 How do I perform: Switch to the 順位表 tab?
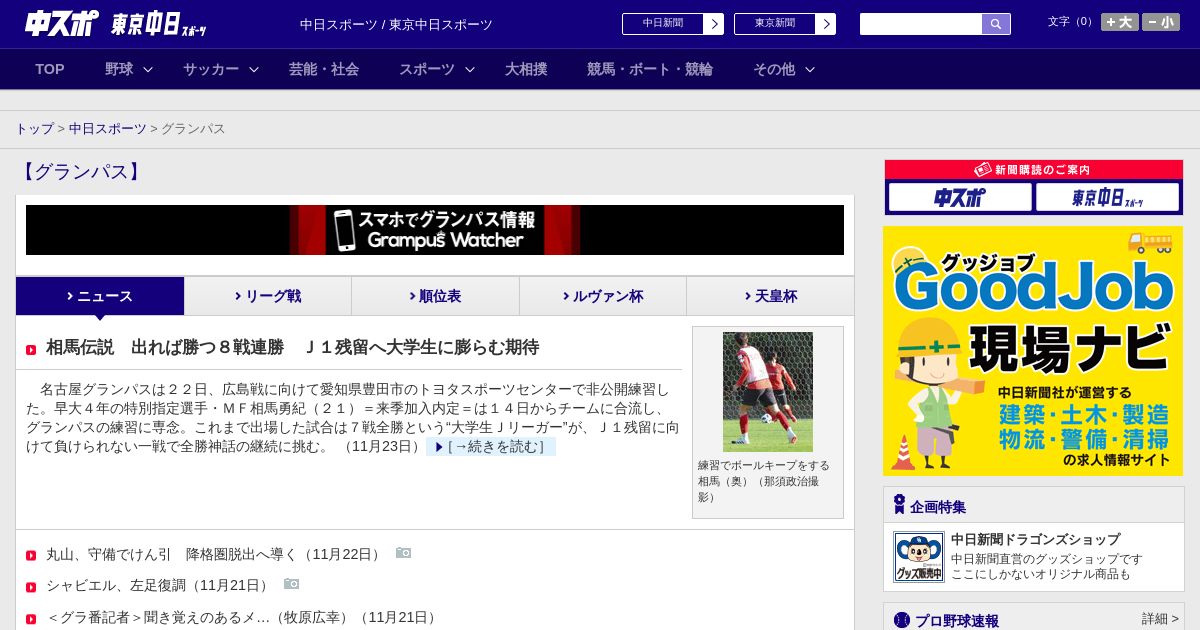click(x=435, y=296)
